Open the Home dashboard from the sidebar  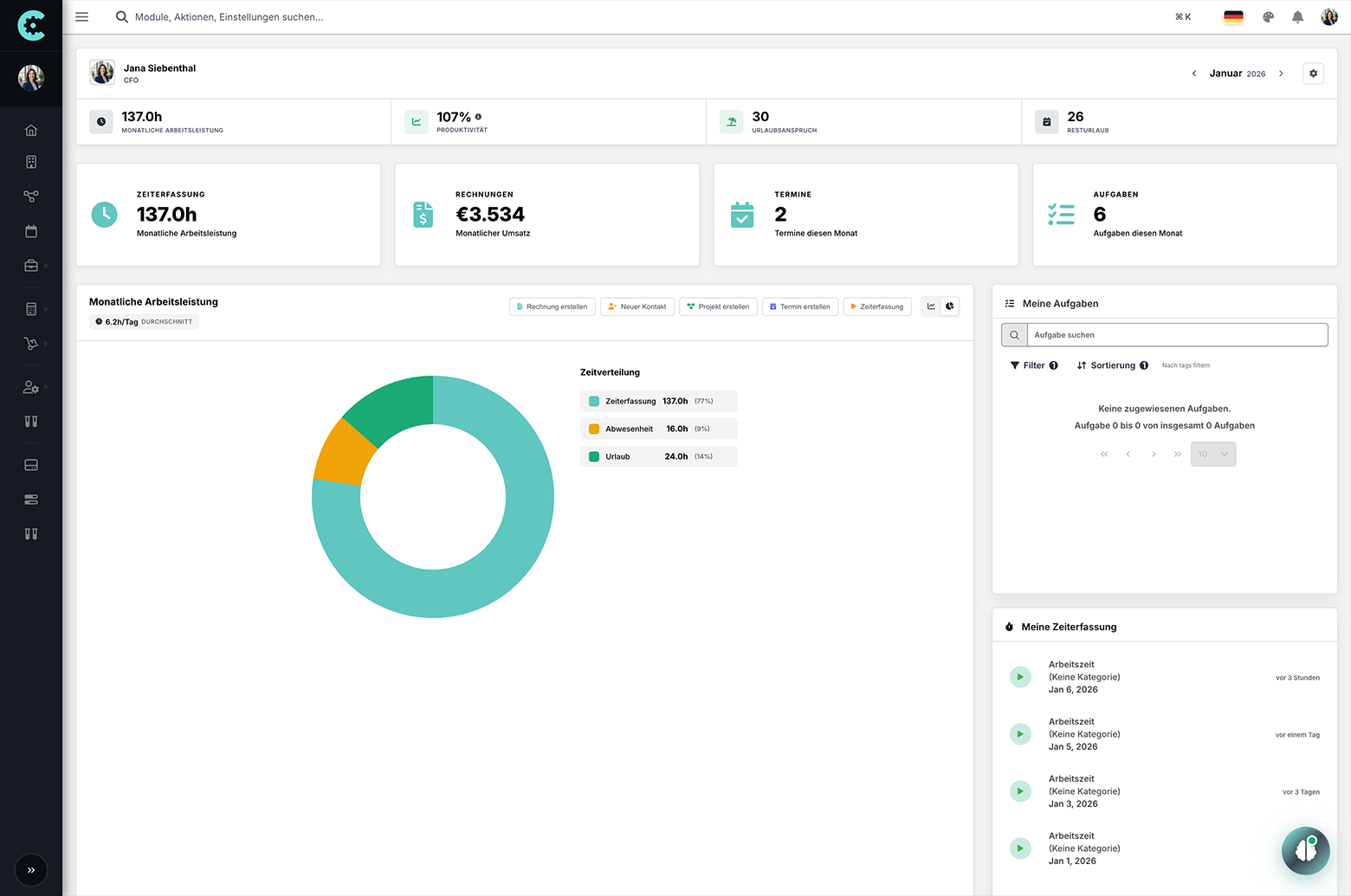click(30, 130)
